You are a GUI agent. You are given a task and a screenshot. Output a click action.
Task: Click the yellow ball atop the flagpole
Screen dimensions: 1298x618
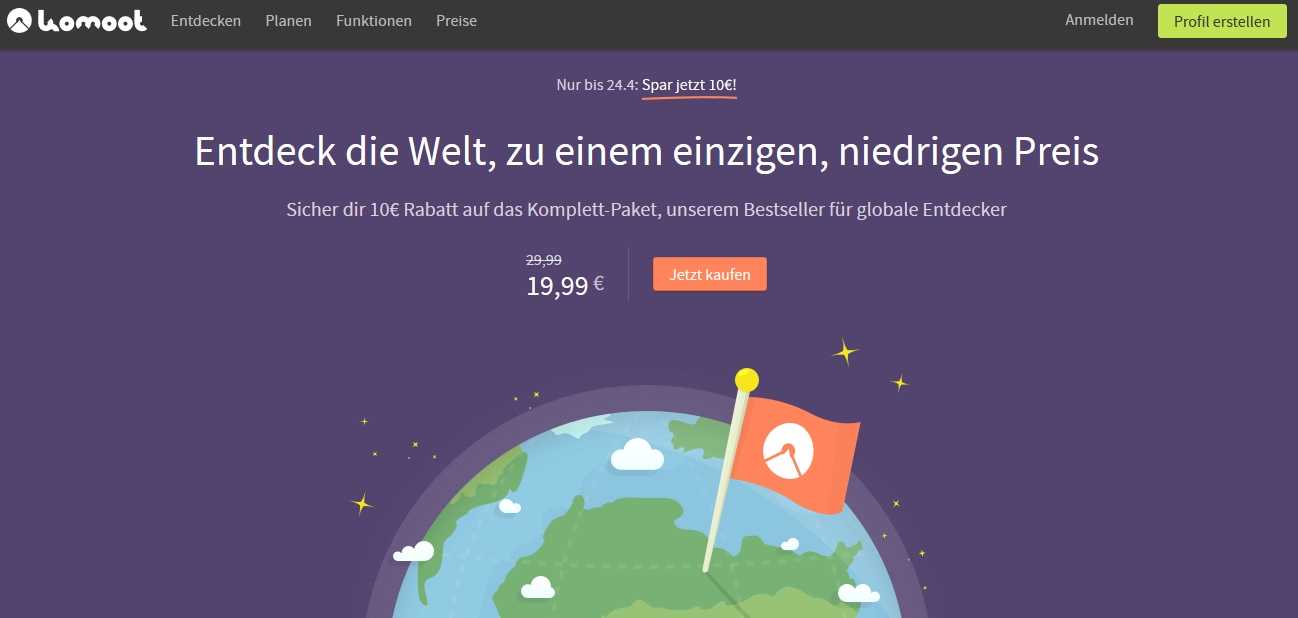tap(746, 379)
